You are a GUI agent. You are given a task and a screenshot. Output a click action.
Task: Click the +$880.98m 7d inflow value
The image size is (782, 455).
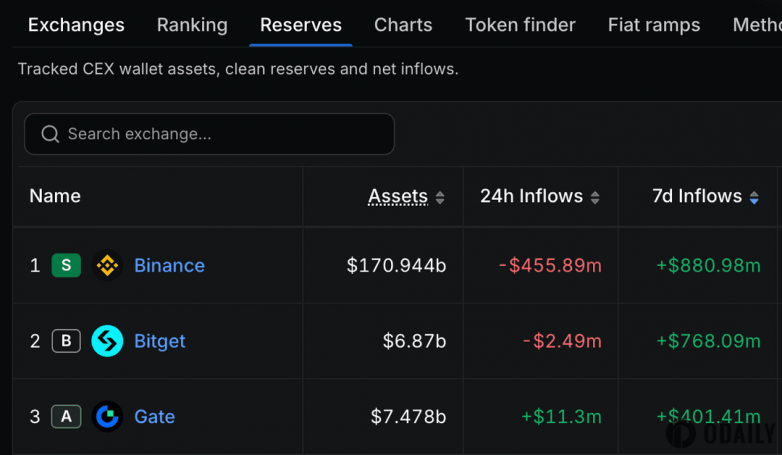click(709, 265)
